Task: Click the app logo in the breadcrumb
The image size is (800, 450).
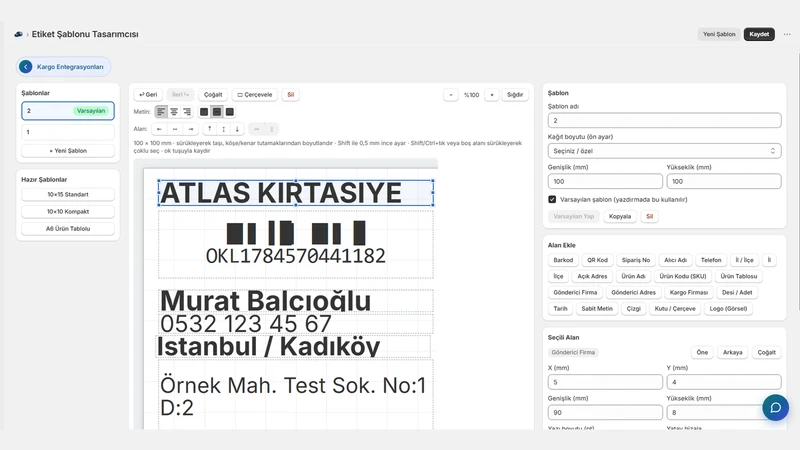Action: click(x=18, y=34)
